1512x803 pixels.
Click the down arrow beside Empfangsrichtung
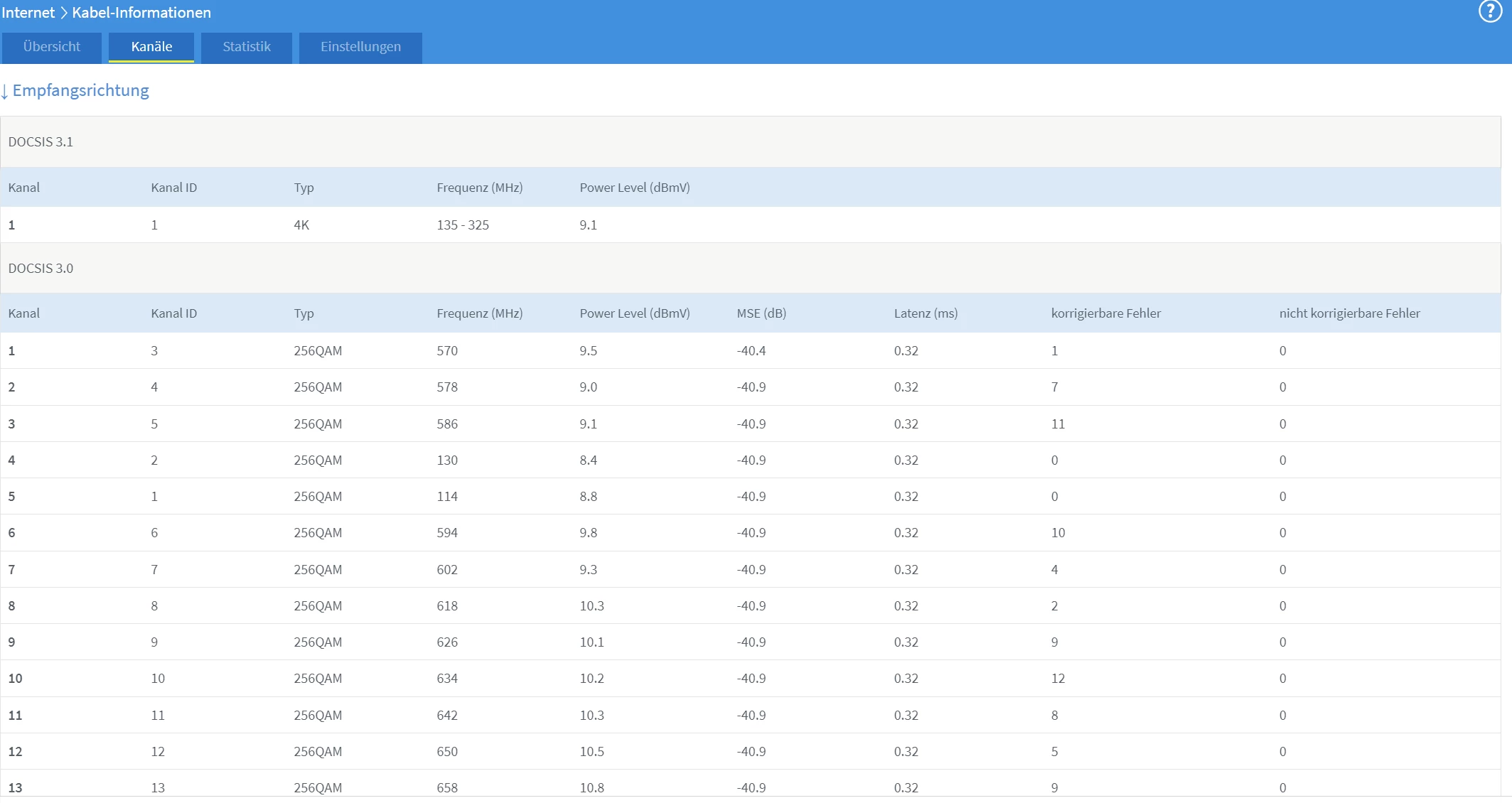point(5,91)
